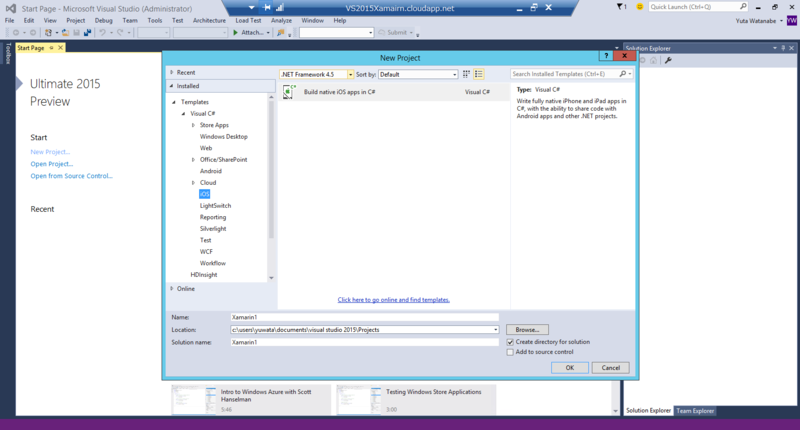Open the .NET Framework 4.5 dropdown

coord(351,74)
